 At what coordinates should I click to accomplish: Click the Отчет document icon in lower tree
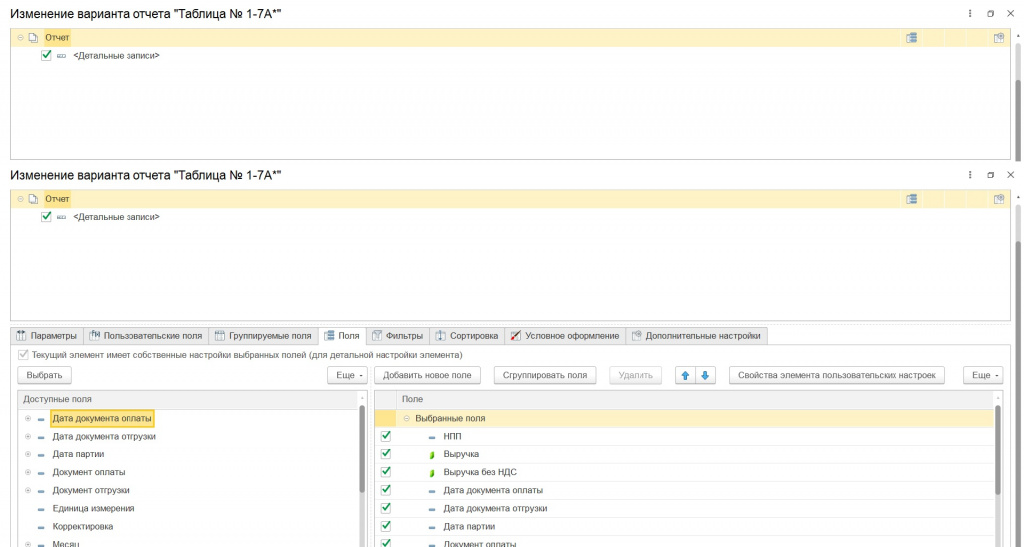point(33,199)
